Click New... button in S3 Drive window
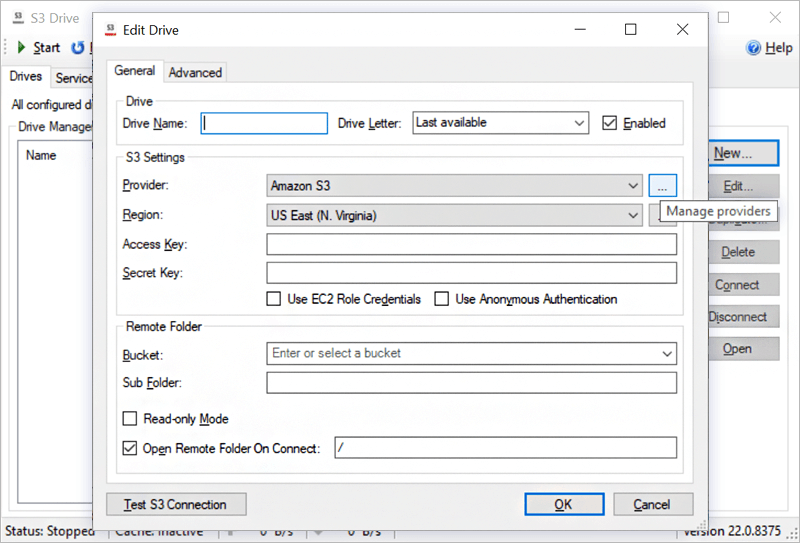 click(x=743, y=153)
